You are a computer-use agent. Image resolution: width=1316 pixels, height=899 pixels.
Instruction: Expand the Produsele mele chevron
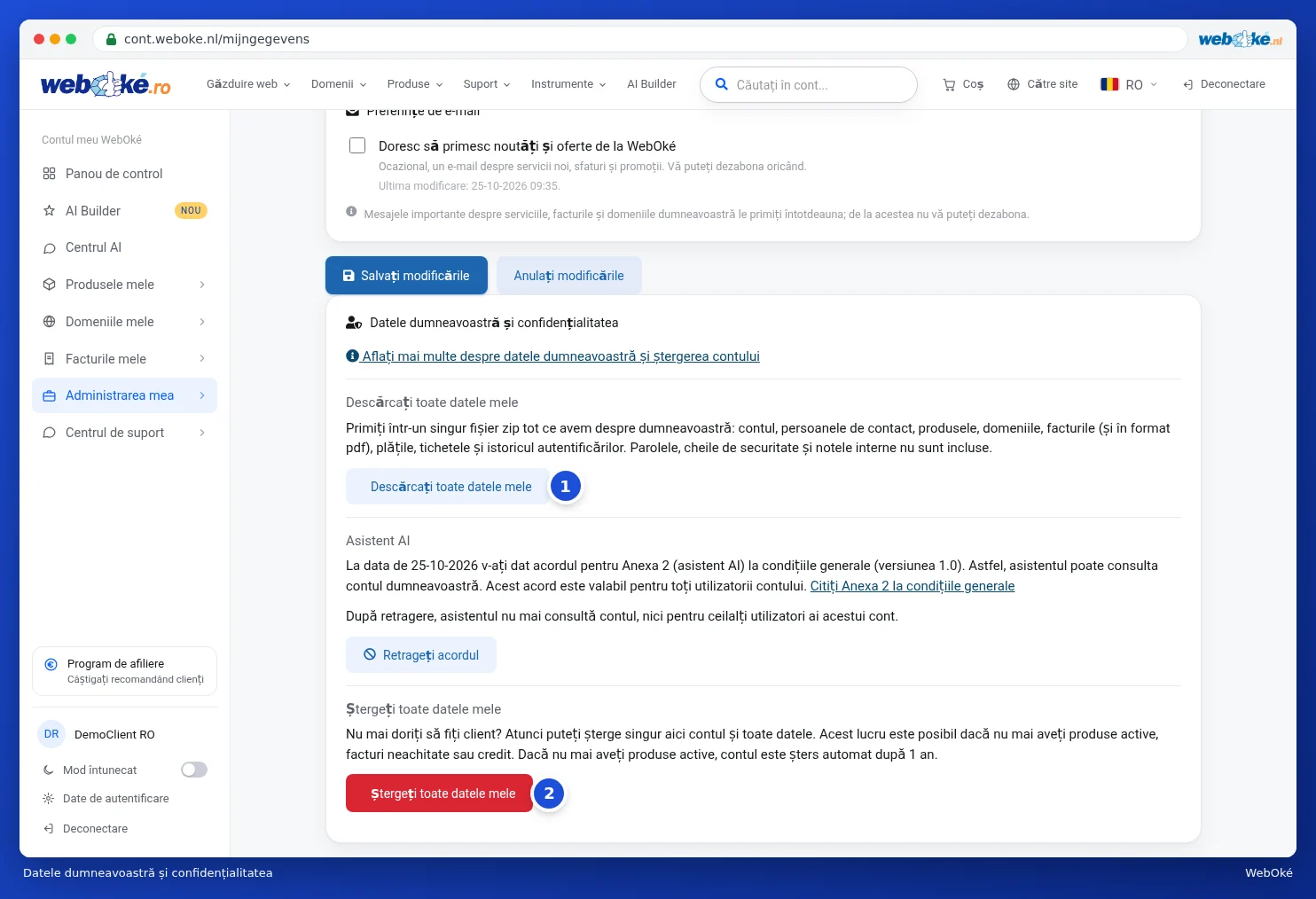(202, 285)
